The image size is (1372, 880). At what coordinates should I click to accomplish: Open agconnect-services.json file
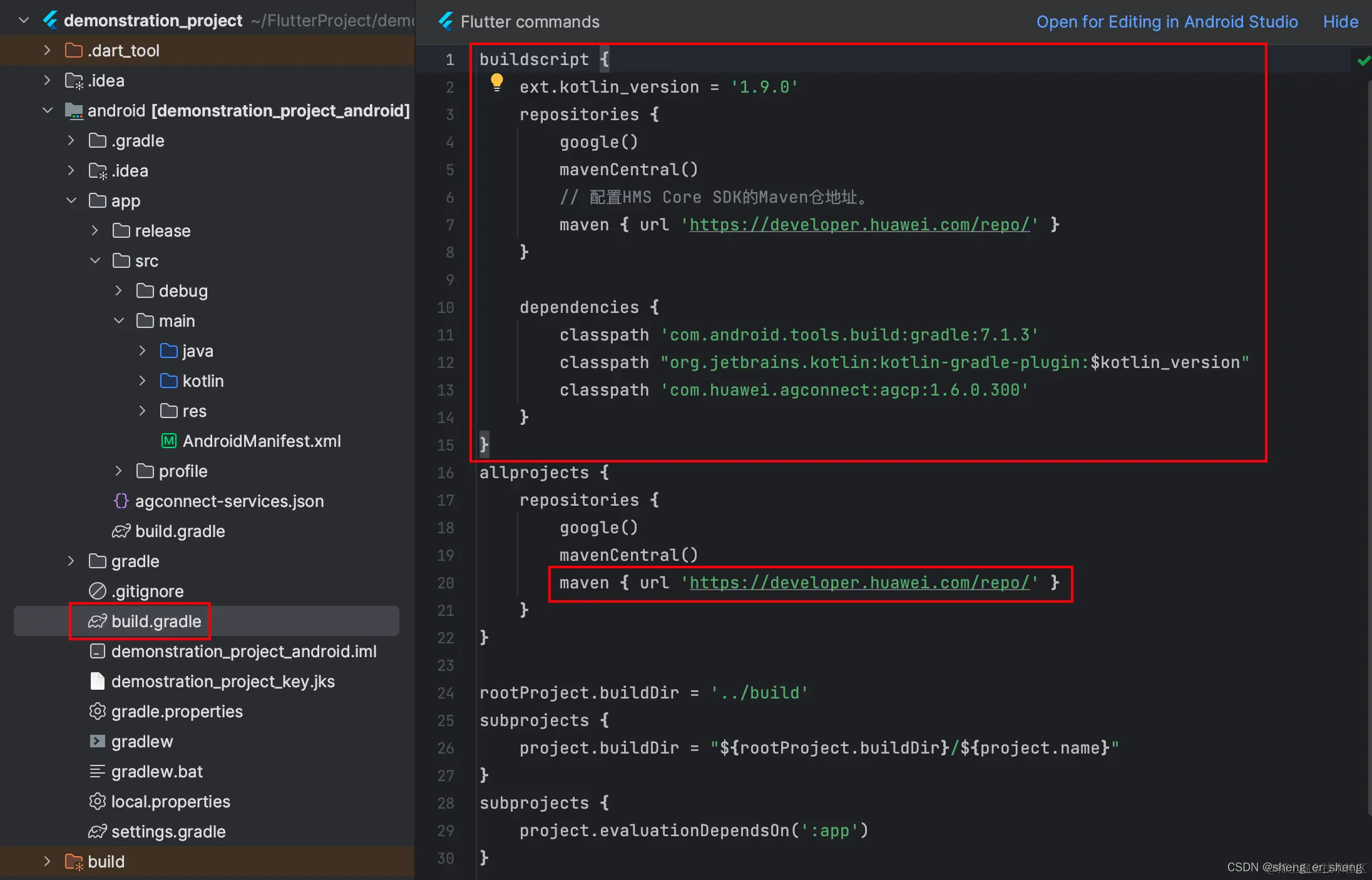point(229,501)
